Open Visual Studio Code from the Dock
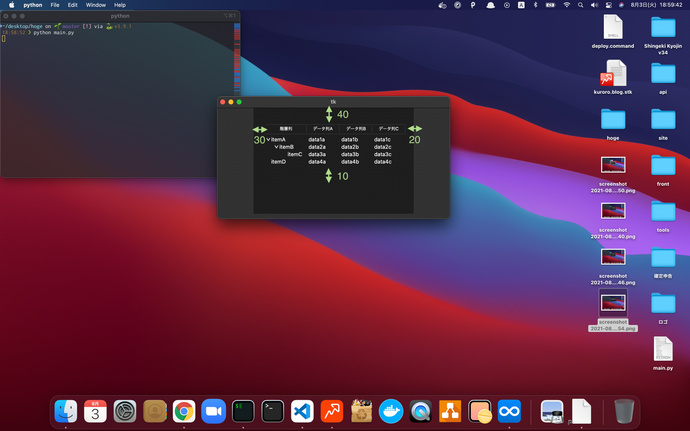690x431 pixels. [x=302, y=411]
